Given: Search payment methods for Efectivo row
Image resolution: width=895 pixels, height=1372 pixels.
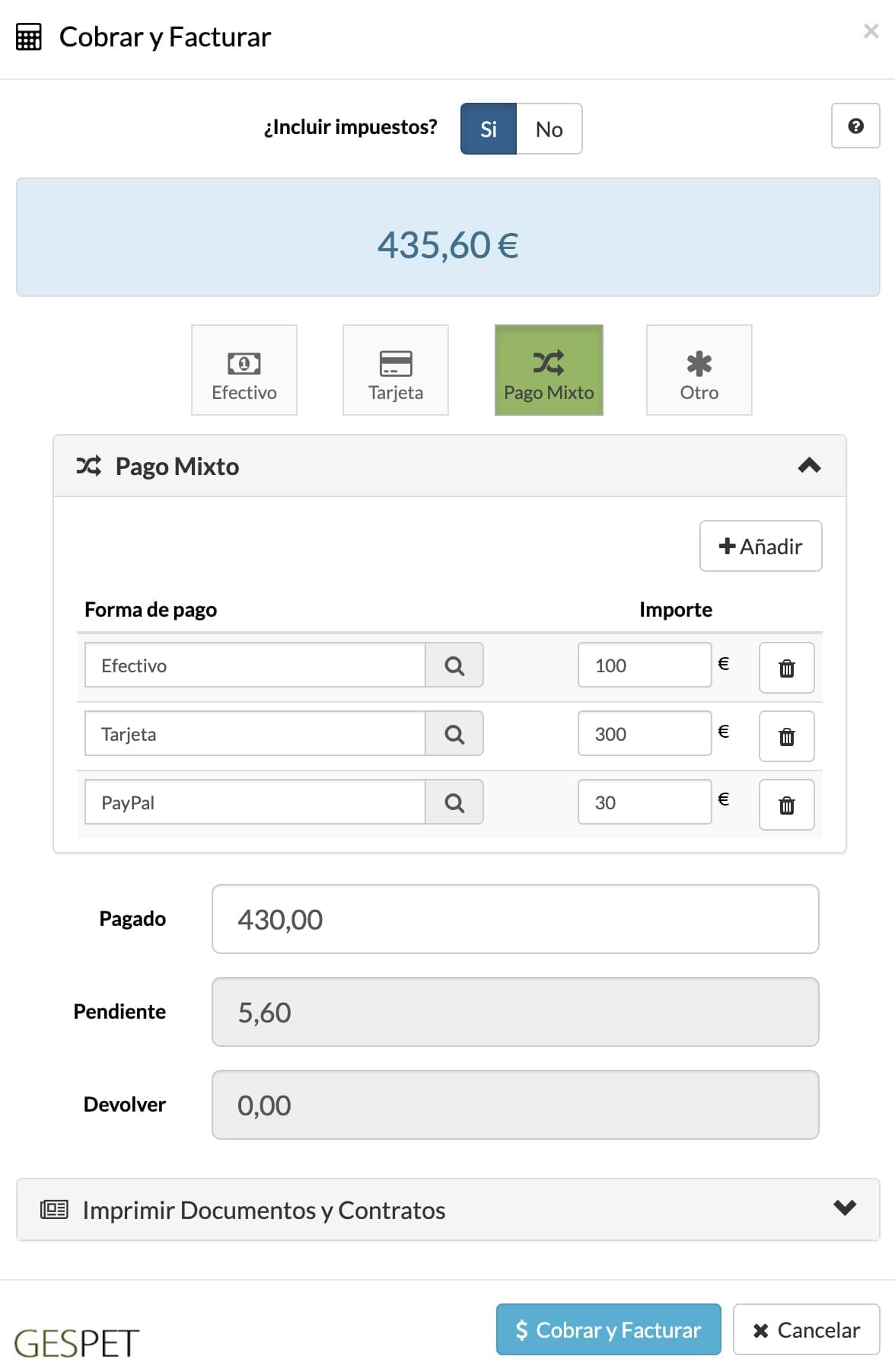Looking at the screenshot, I should pos(454,665).
